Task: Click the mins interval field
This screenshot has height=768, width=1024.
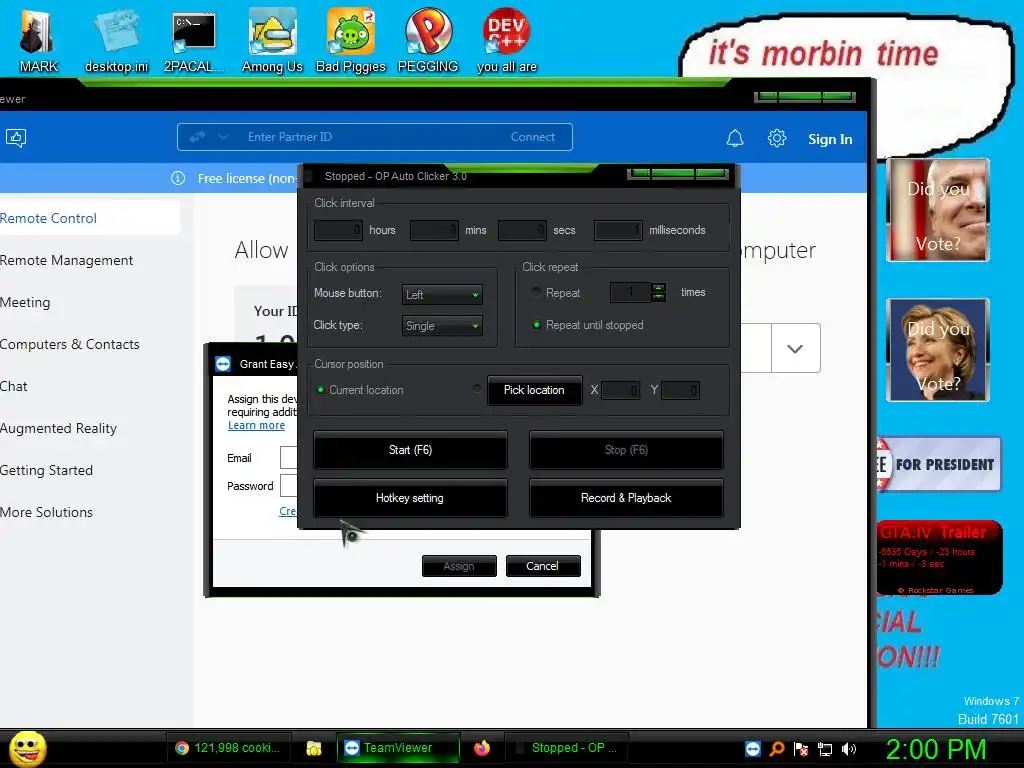Action: click(434, 230)
